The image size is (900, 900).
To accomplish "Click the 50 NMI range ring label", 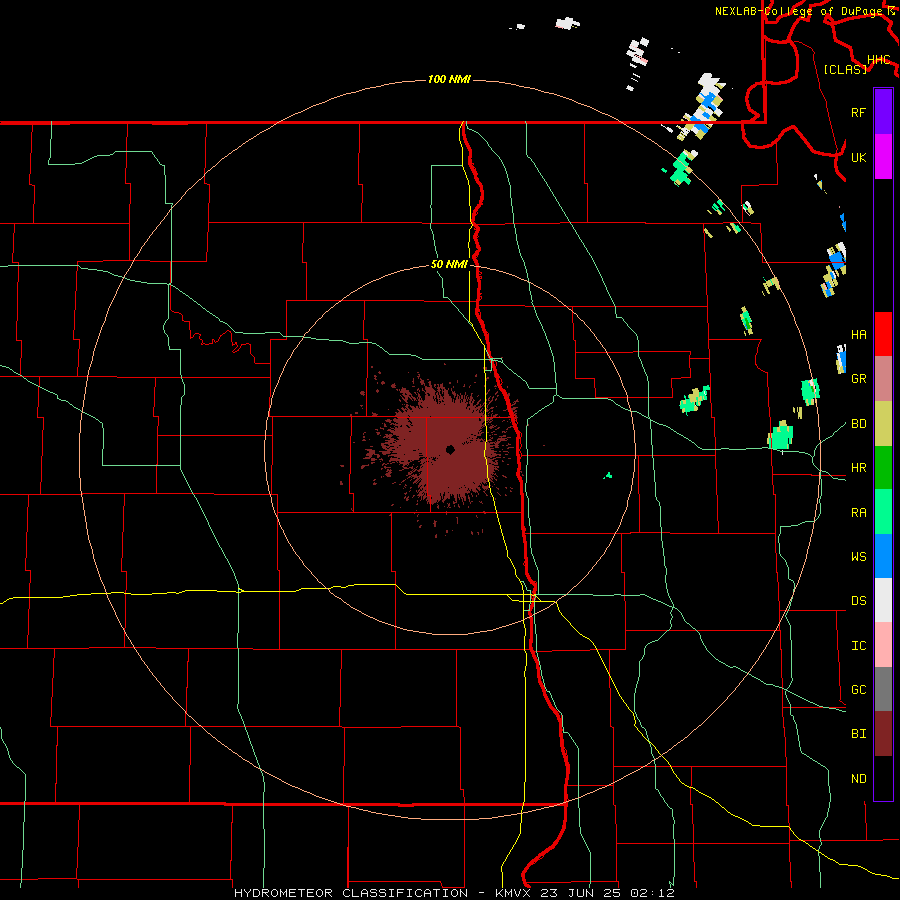I will coord(449,265).
